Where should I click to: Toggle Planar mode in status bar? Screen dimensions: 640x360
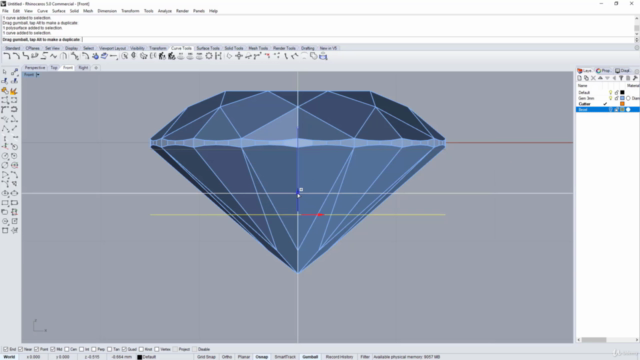pos(244,357)
